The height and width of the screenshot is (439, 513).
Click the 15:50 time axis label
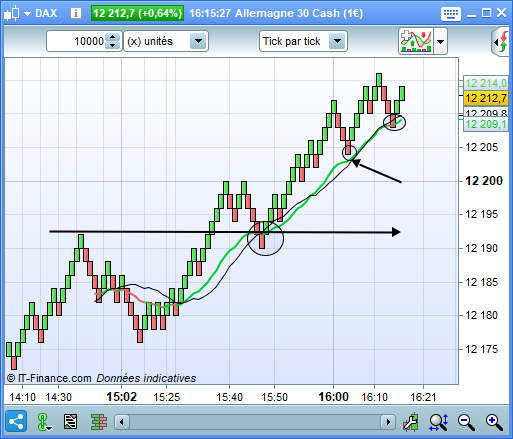tap(275, 397)
